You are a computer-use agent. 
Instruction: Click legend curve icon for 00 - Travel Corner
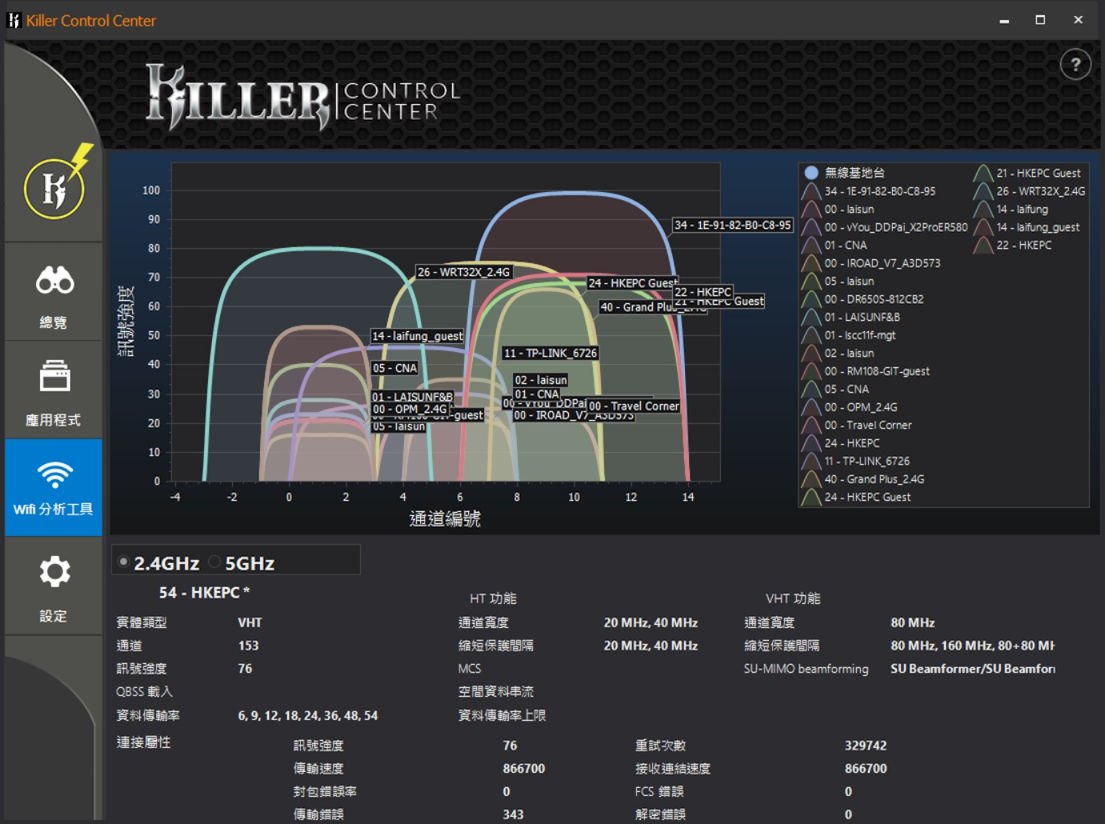[x=812, y=425]
